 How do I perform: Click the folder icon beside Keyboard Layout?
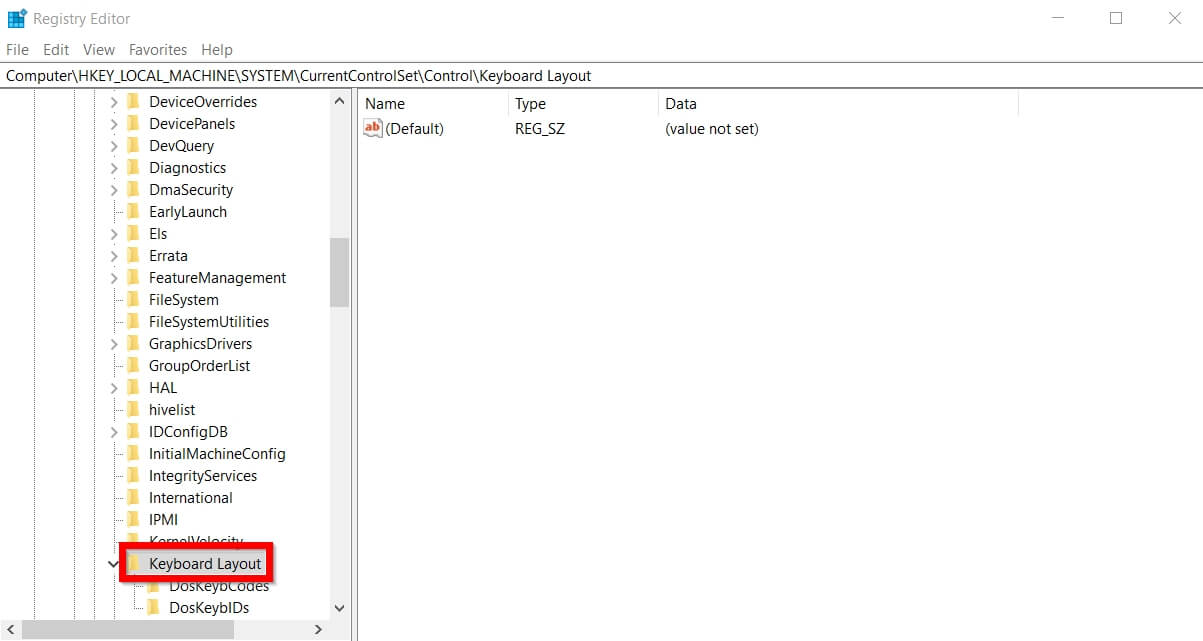[x=136, y=563]
